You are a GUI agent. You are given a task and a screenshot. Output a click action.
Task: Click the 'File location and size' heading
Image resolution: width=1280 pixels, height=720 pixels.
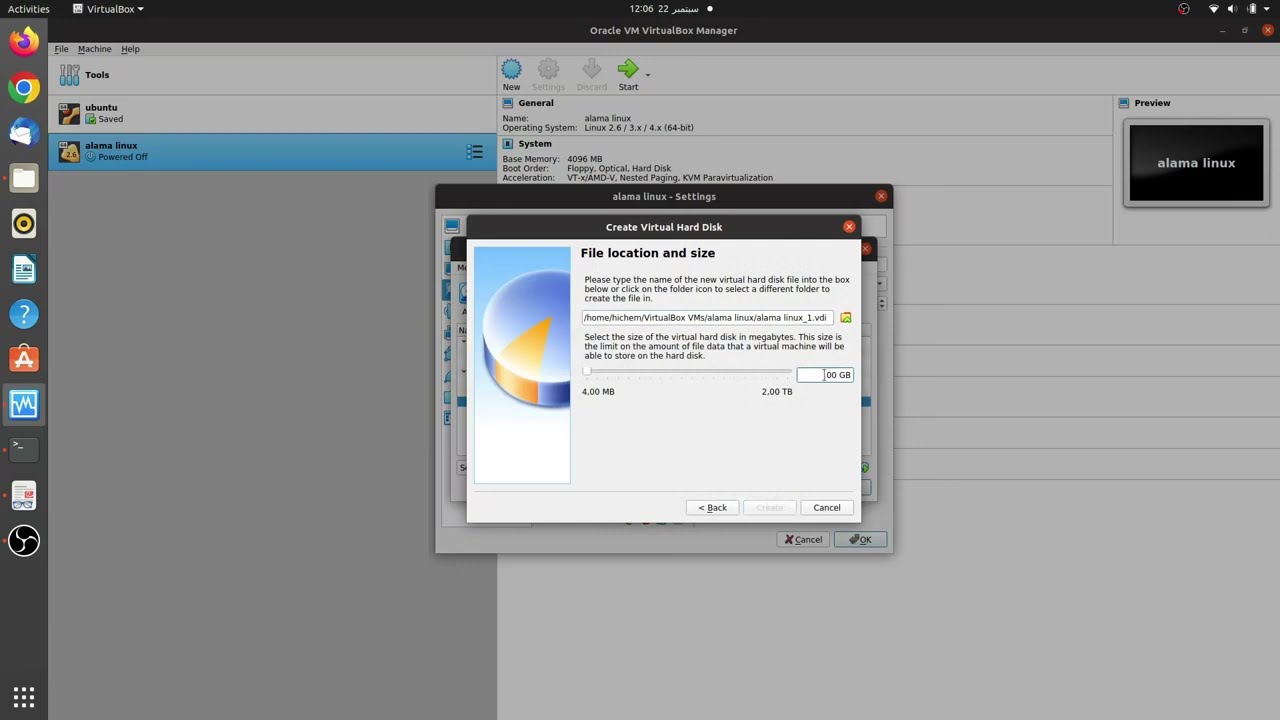click(x=648, y=253)
